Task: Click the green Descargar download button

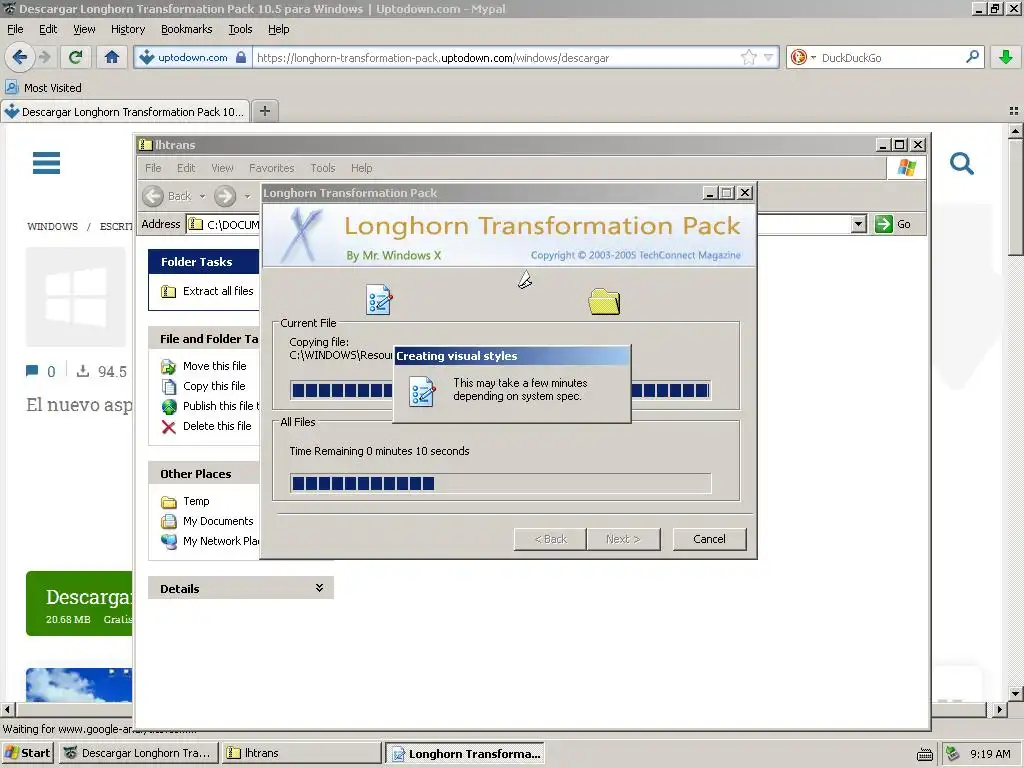Action: [79, 603]
